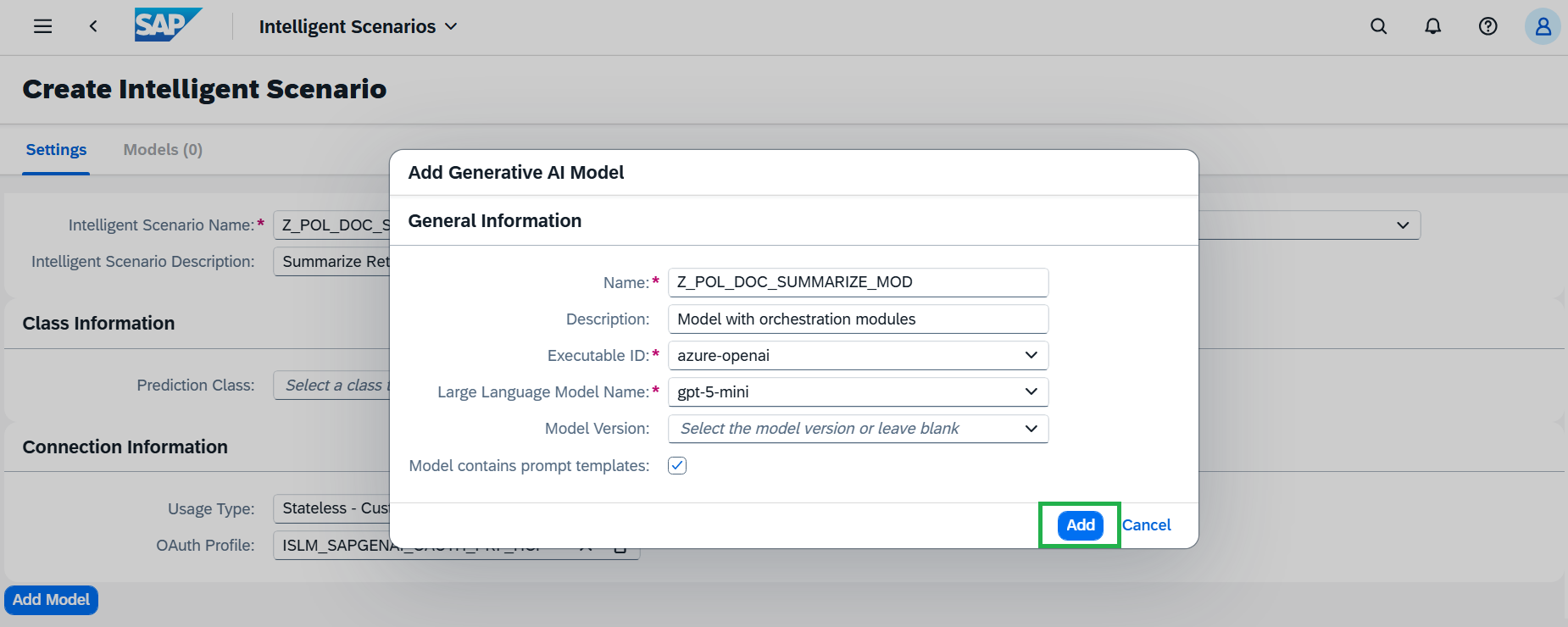Click Add in the dialog

tap(1081, 525)
